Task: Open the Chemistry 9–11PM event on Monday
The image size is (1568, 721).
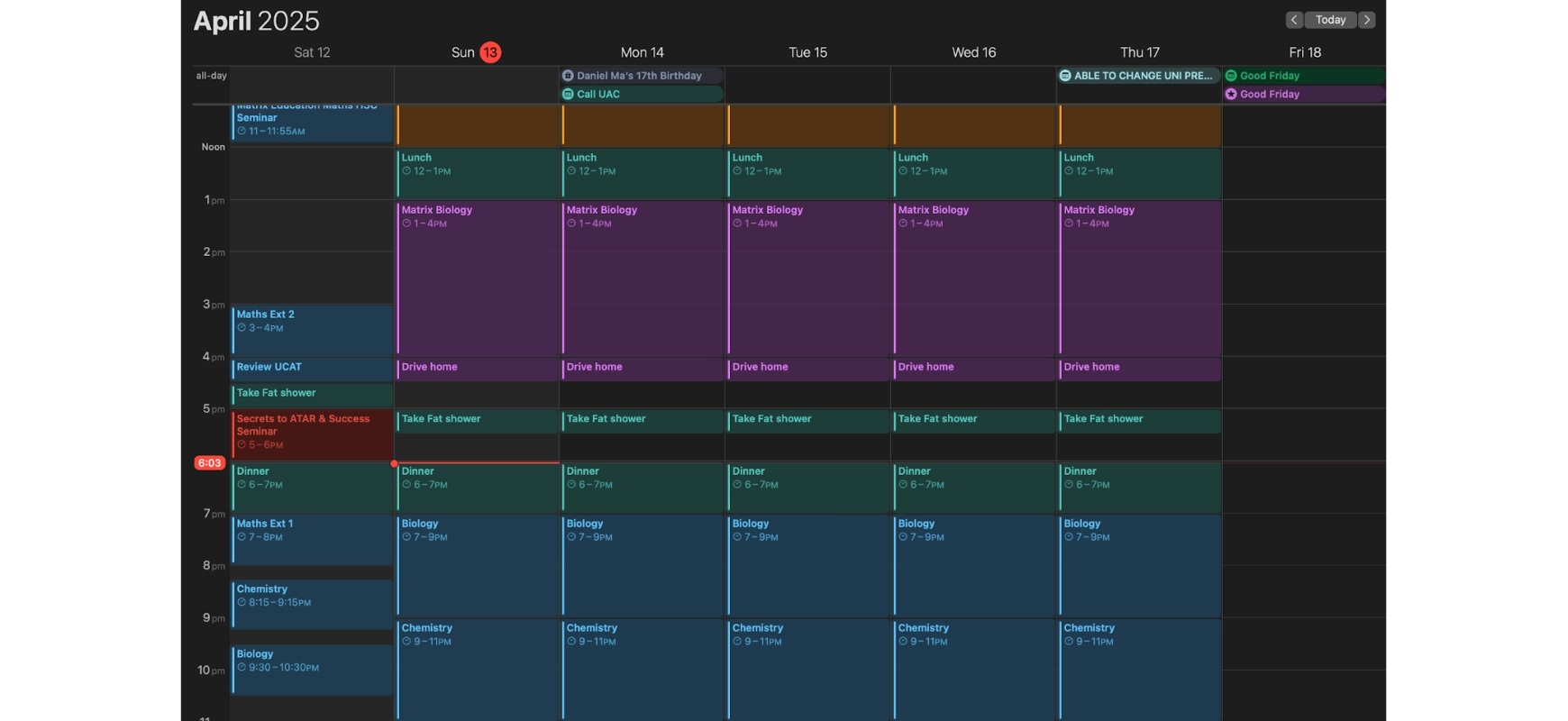Action: pos(643,670)
